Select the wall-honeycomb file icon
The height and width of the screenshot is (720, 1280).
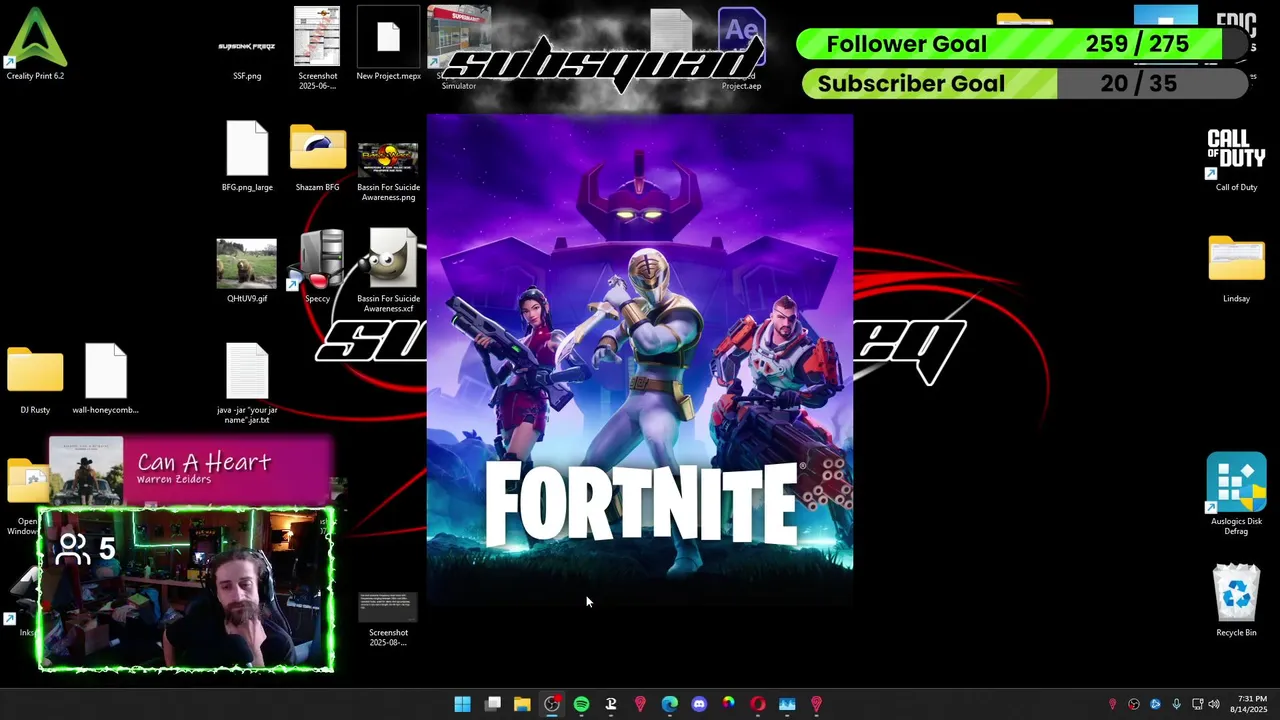(x=105, y=378)
